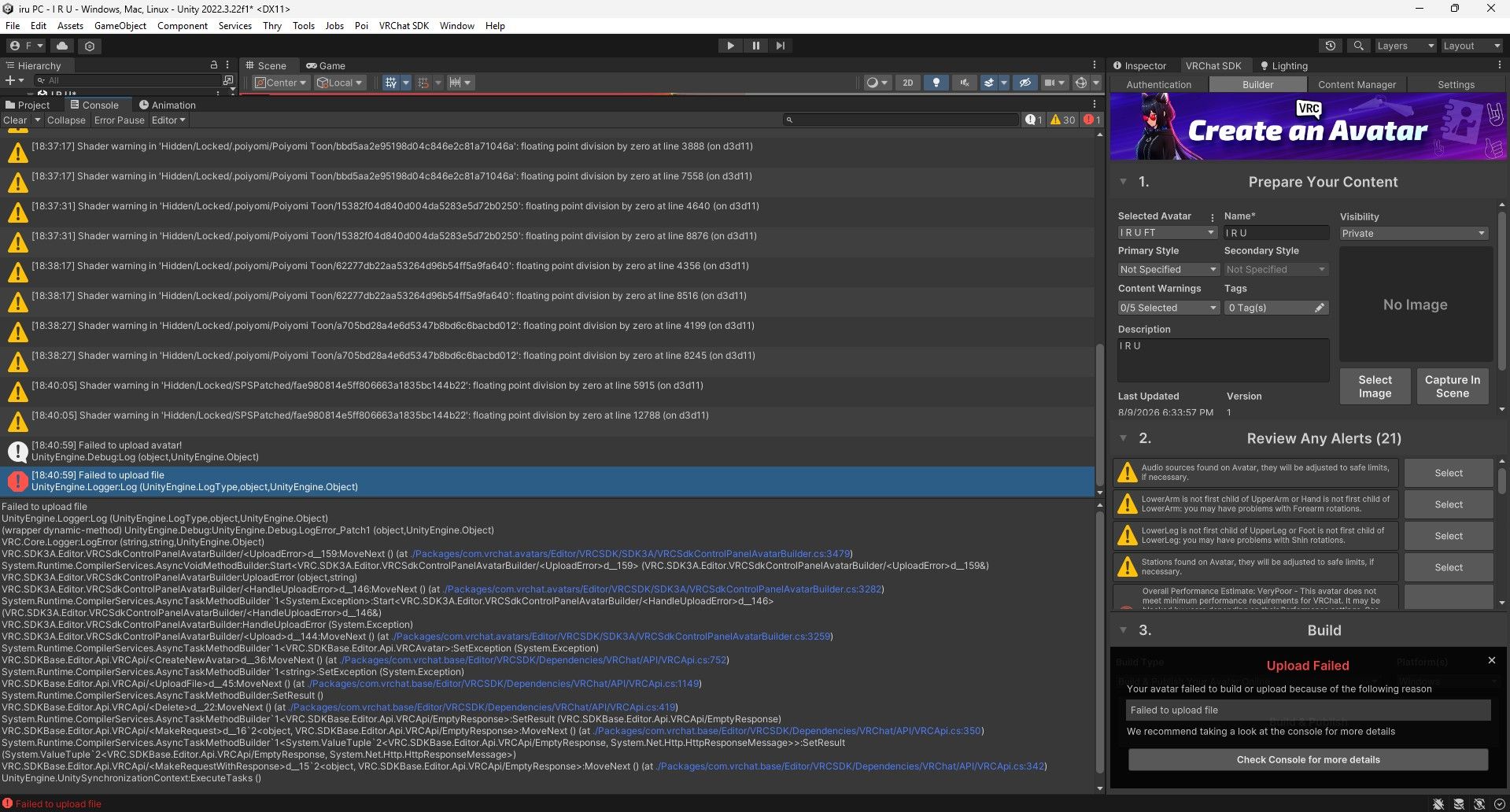Screen dimensions: 1510x812
Task: Toggle hidden objects visibility in Scene view
Action: coord(1025,83)
